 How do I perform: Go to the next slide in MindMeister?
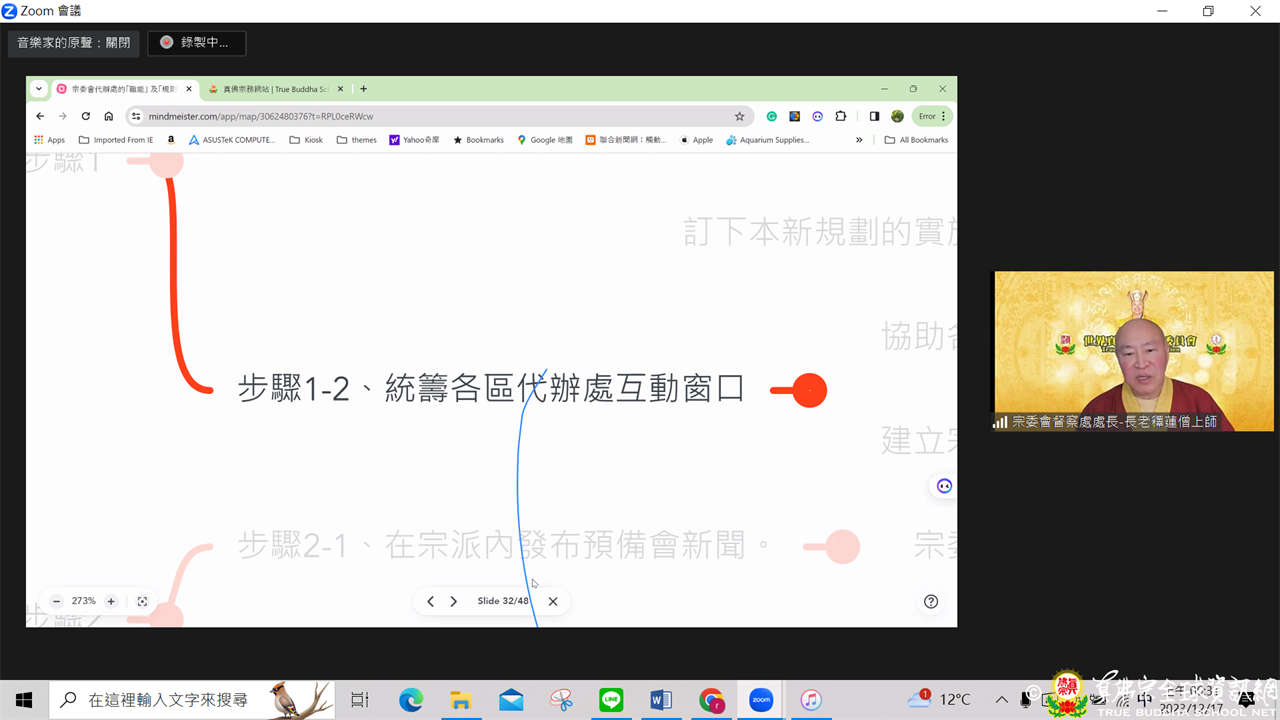(453, 601)
